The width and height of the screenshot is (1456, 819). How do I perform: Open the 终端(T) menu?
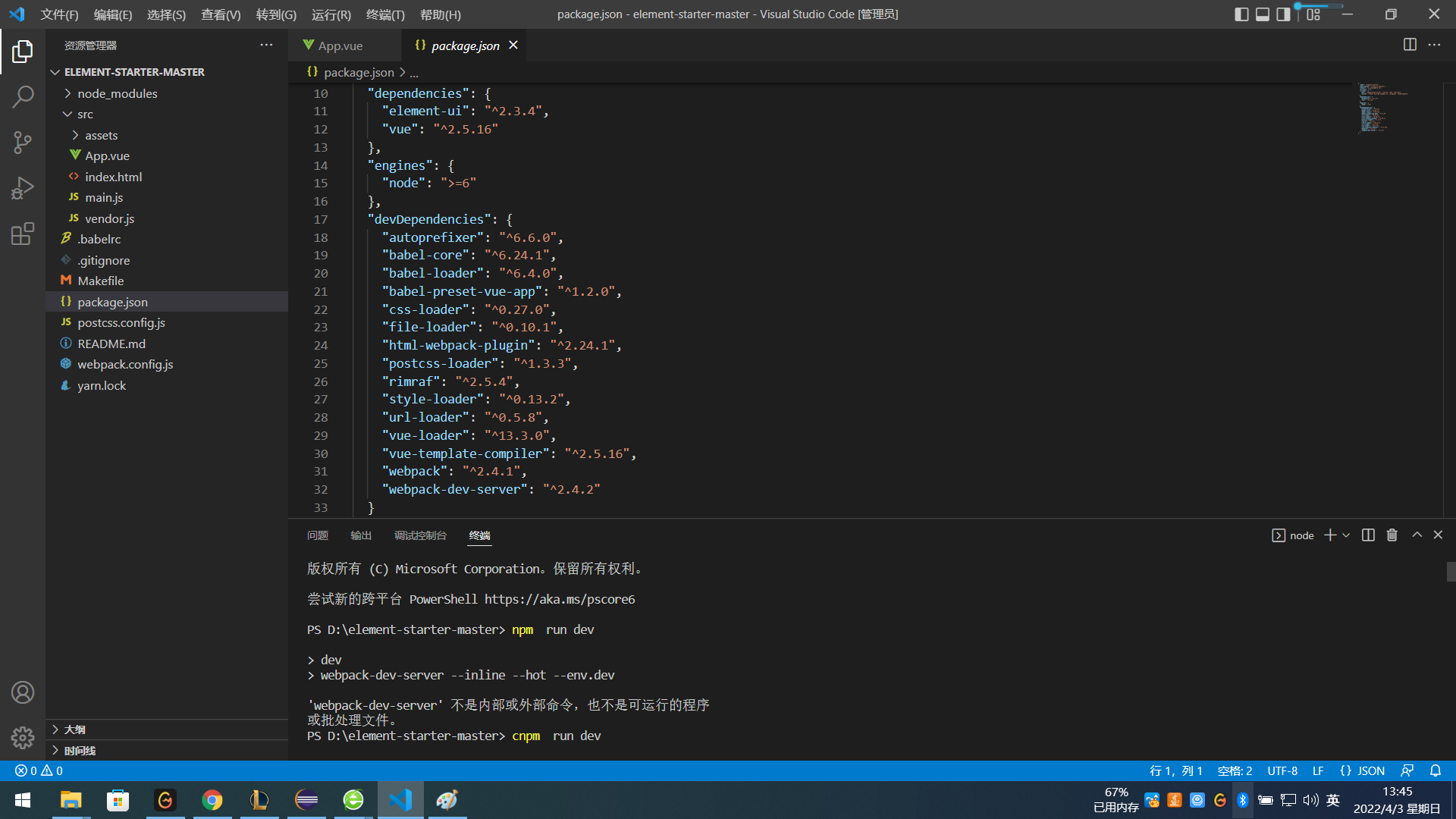pos(385,14)
